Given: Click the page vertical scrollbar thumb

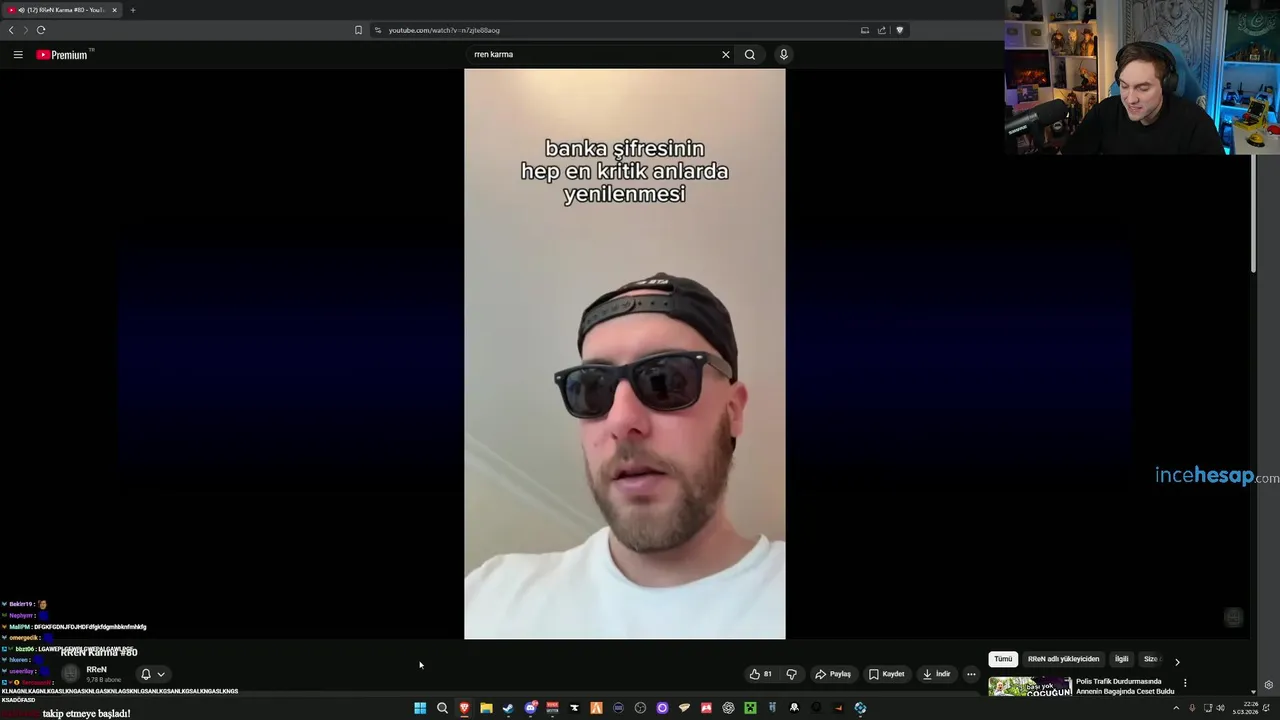Looking at the screenshot, I should tap(1254, 213).
